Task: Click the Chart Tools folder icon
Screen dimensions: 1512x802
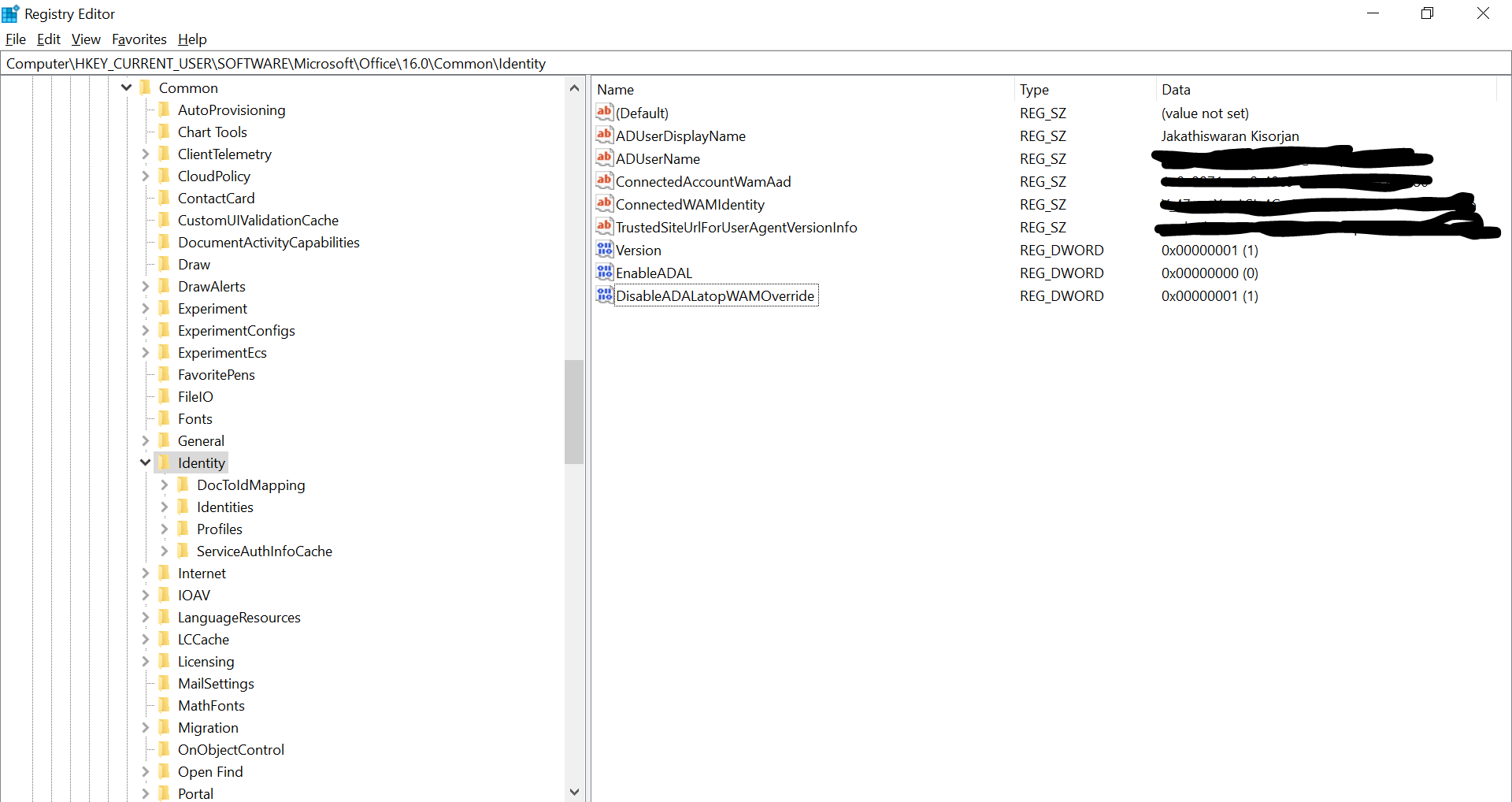Action: [x=164, y=132]
